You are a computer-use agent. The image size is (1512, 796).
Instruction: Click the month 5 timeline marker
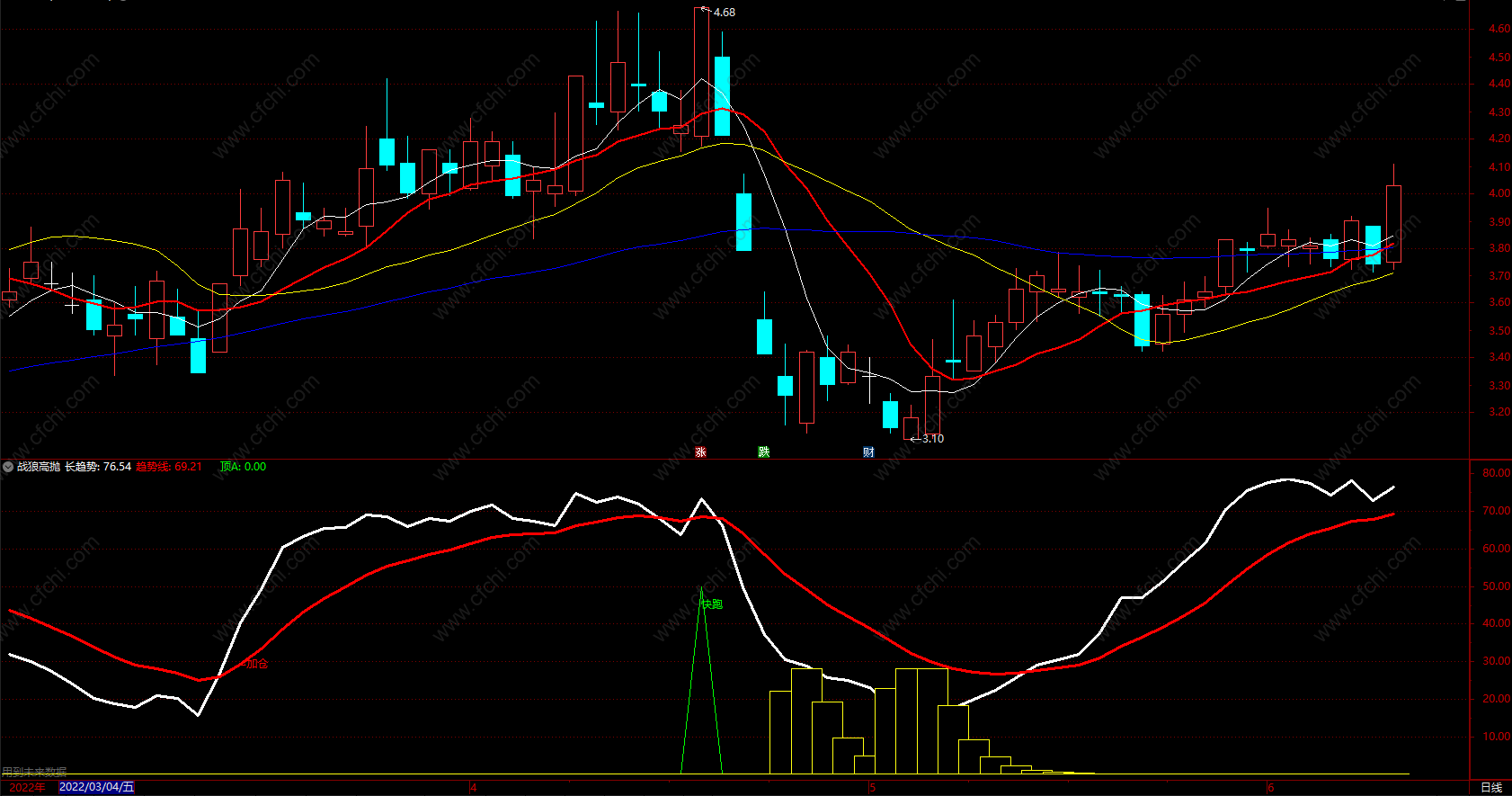(872, 788)
